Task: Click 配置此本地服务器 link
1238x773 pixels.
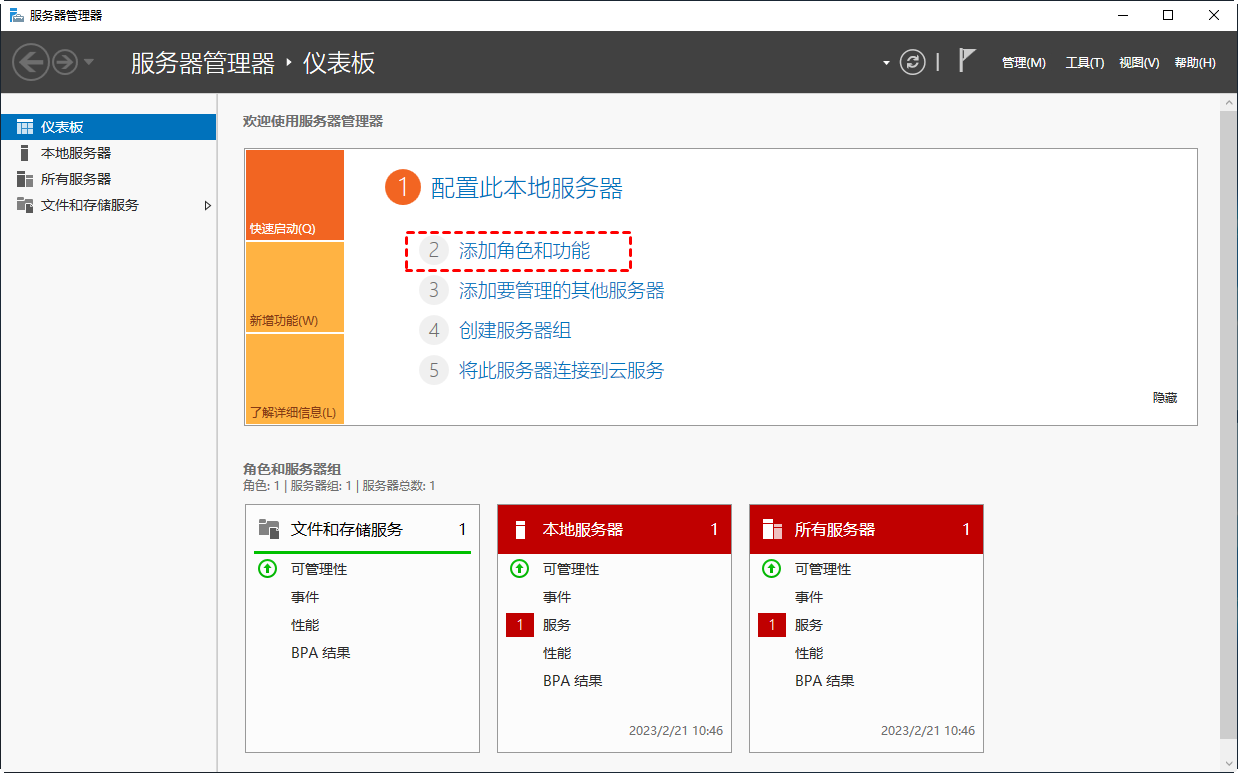Action: [x=526, y=188]
